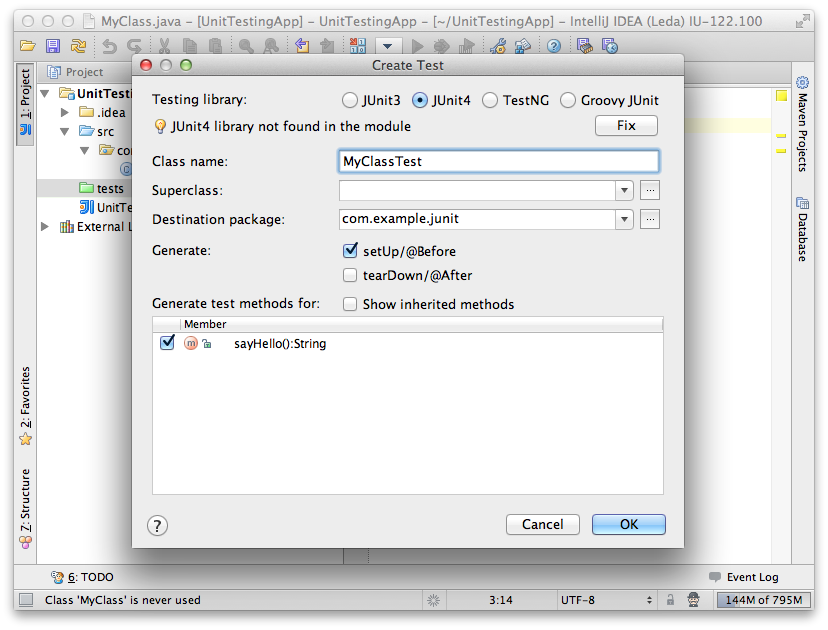Screen dimensions: 828x630
Task: Confirm Create Test with OK
Action: tap(629, 524)
